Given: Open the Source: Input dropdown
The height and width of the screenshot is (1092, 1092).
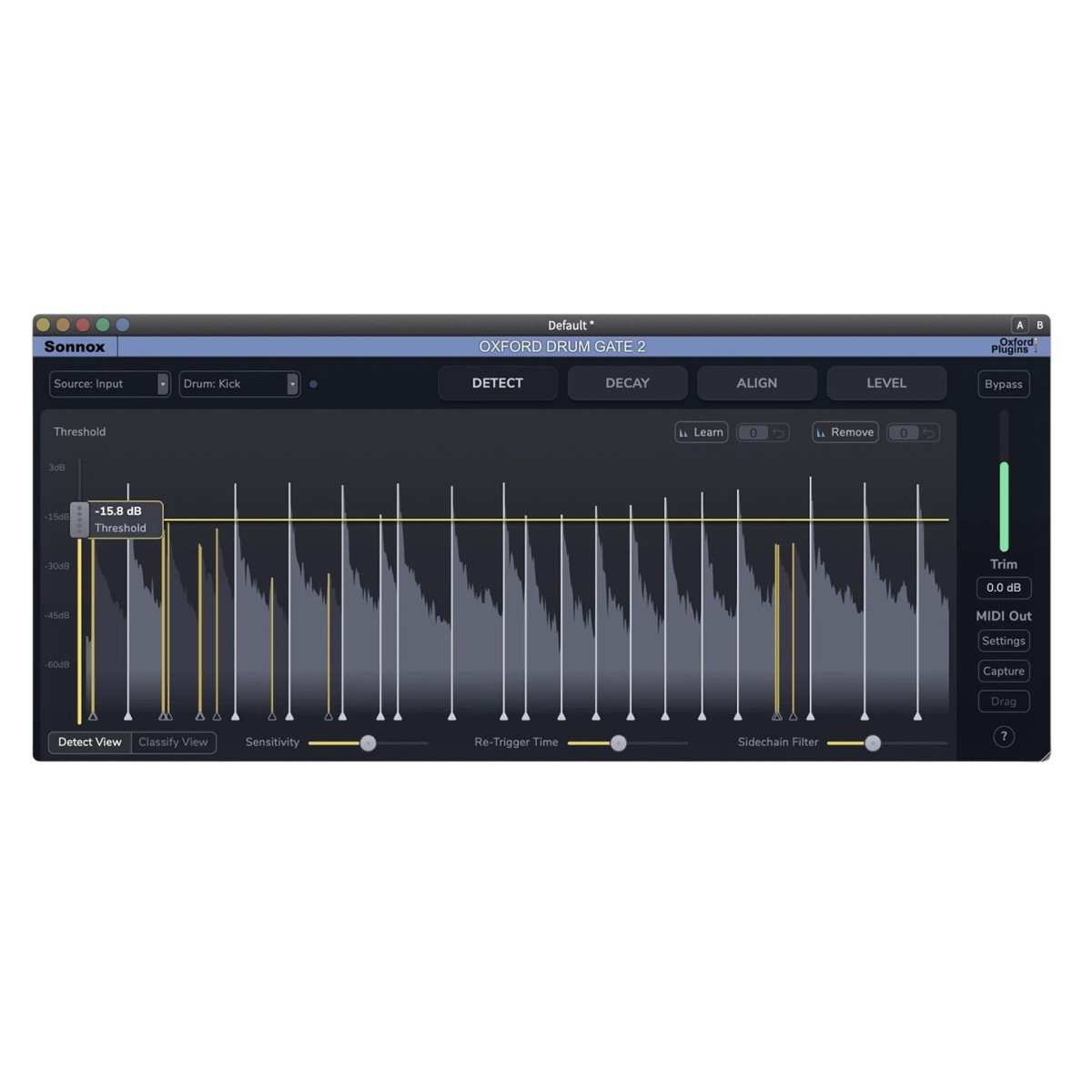Looking at the screenshot, I should [x=109, y=384].
